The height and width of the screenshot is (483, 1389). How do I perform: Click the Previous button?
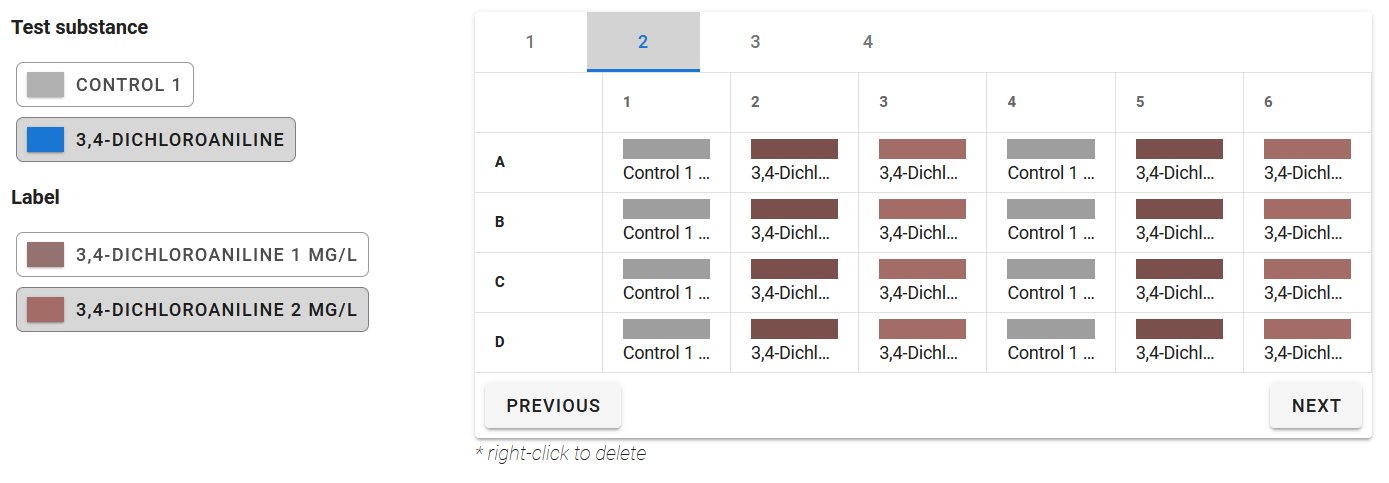pos(553,406)
